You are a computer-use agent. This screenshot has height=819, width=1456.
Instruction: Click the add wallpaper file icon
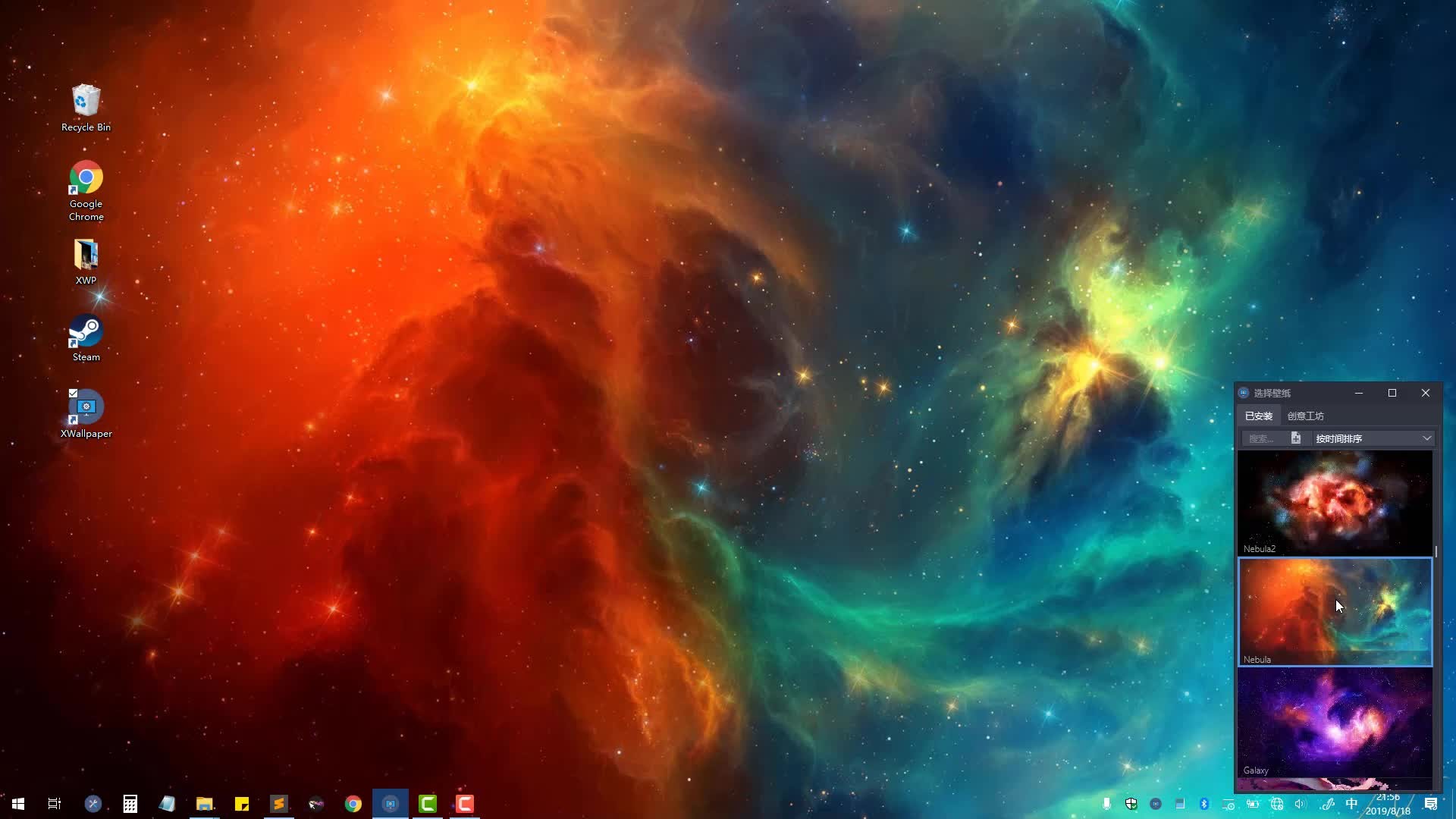pyautogui.click(x=1296, y=438)
